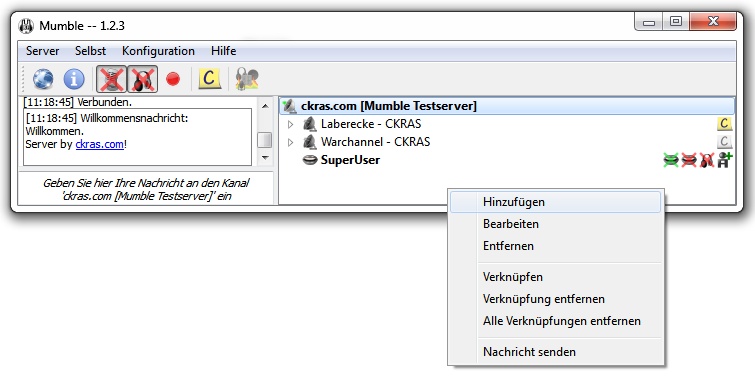Click the root server icon next to ckras.com
The height and width of the screenshot is (380, 755).
(x=289, y=105)
